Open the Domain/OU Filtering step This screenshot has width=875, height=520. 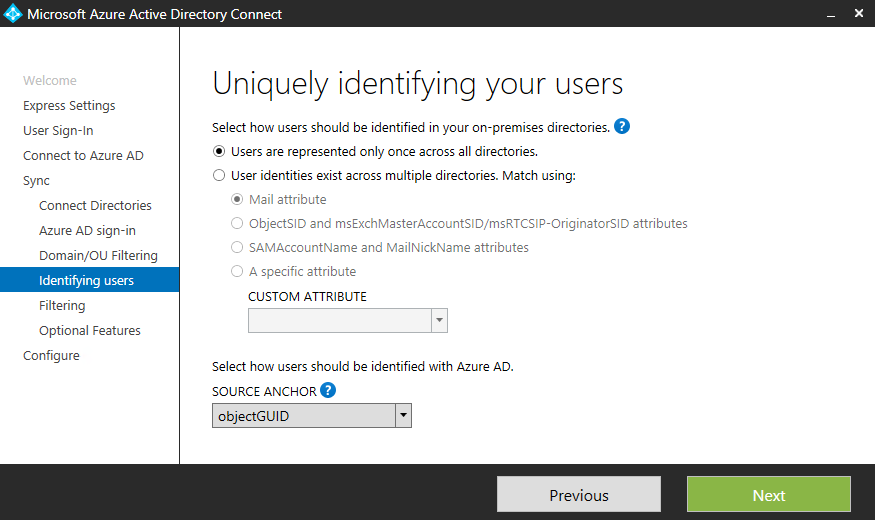point(98,256)
